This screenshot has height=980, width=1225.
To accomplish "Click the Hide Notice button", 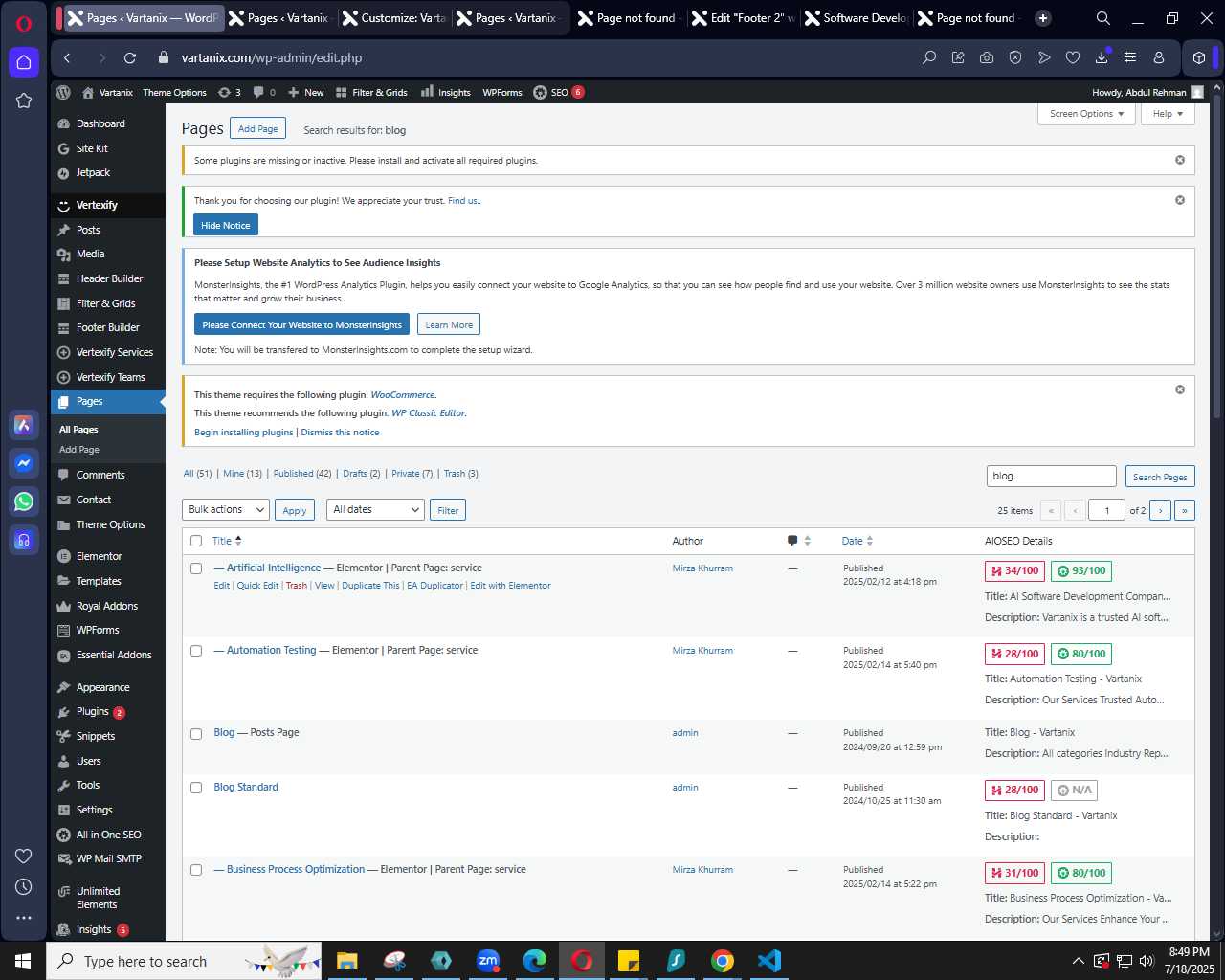I will click(226, 225).
